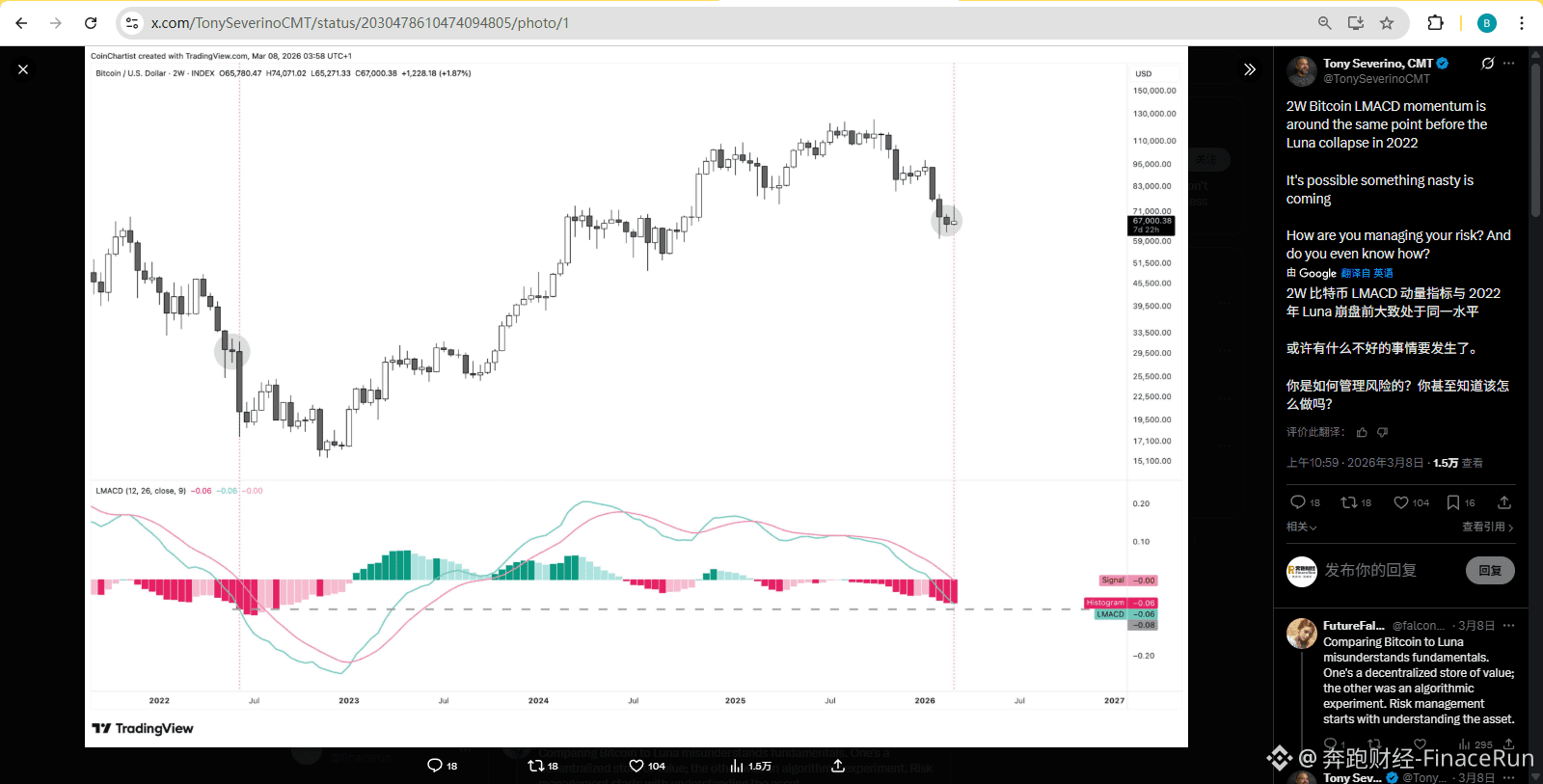
Task: Bookmark this page with the star icon
Action: click(x=1387, y=23)
